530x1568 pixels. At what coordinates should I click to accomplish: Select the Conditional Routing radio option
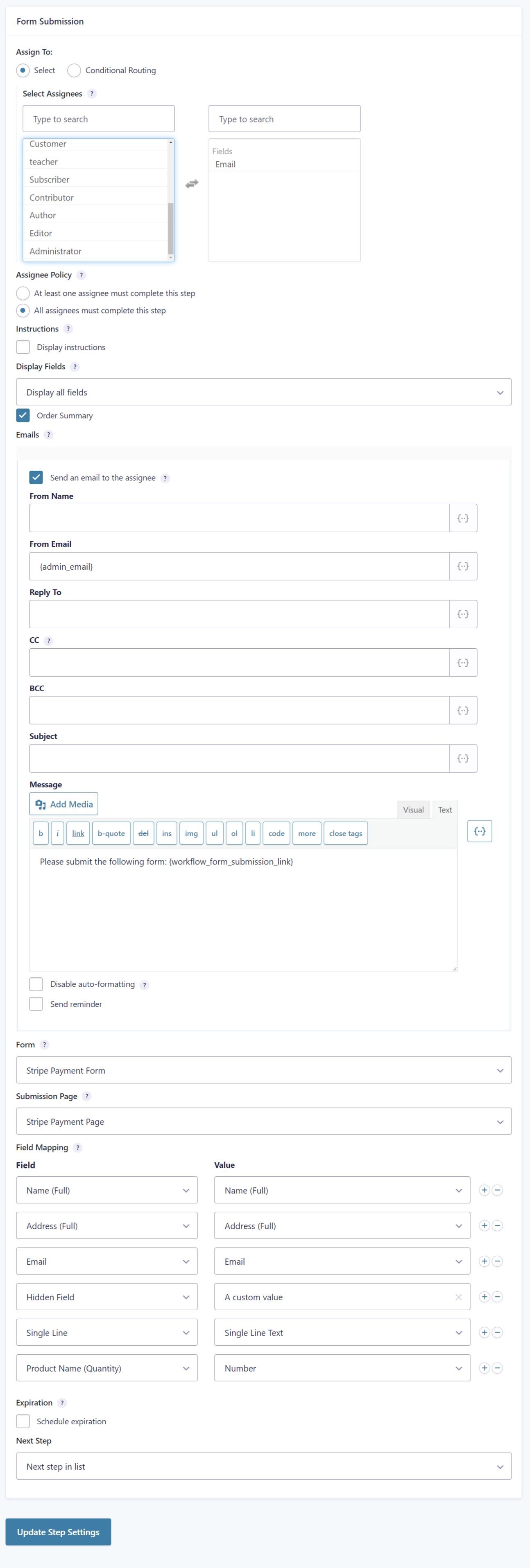(74, 71)
